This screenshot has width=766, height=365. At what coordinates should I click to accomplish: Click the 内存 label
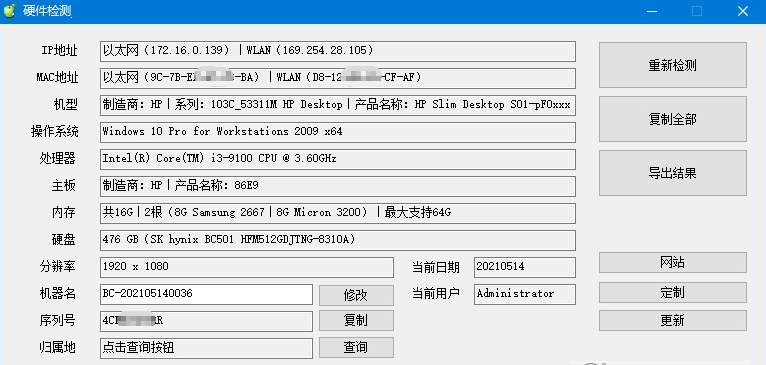pyautogui.click(x=64, y=213)
